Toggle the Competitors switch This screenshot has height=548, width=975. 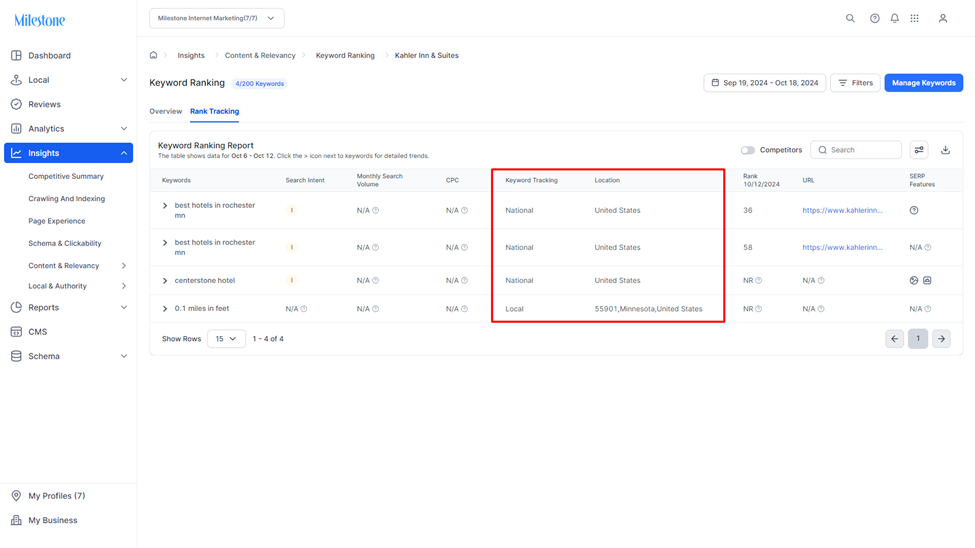747,150
